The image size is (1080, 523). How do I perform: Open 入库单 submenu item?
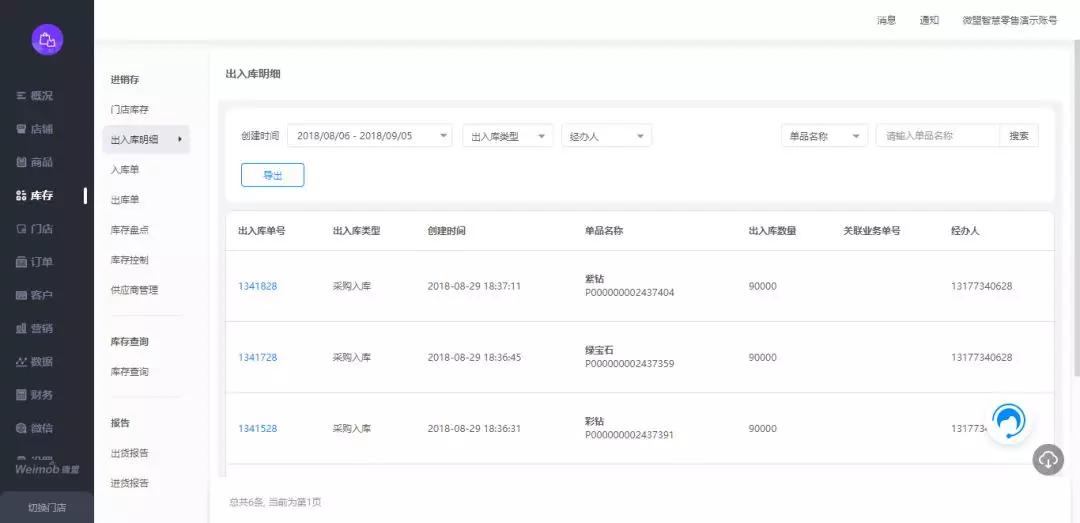pos(125,170)
